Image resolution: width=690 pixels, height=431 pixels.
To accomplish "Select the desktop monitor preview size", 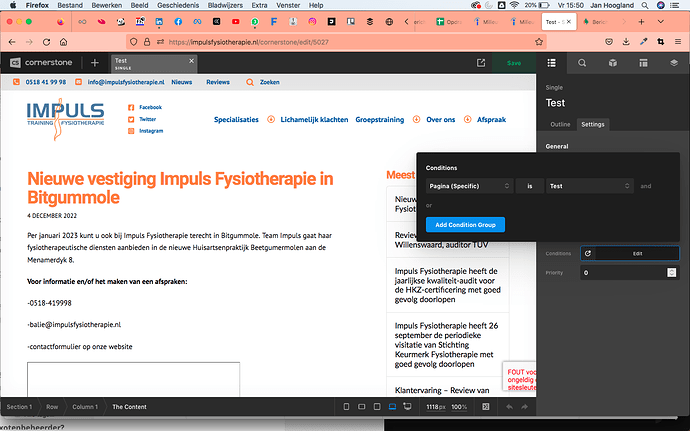I will 407,407.
